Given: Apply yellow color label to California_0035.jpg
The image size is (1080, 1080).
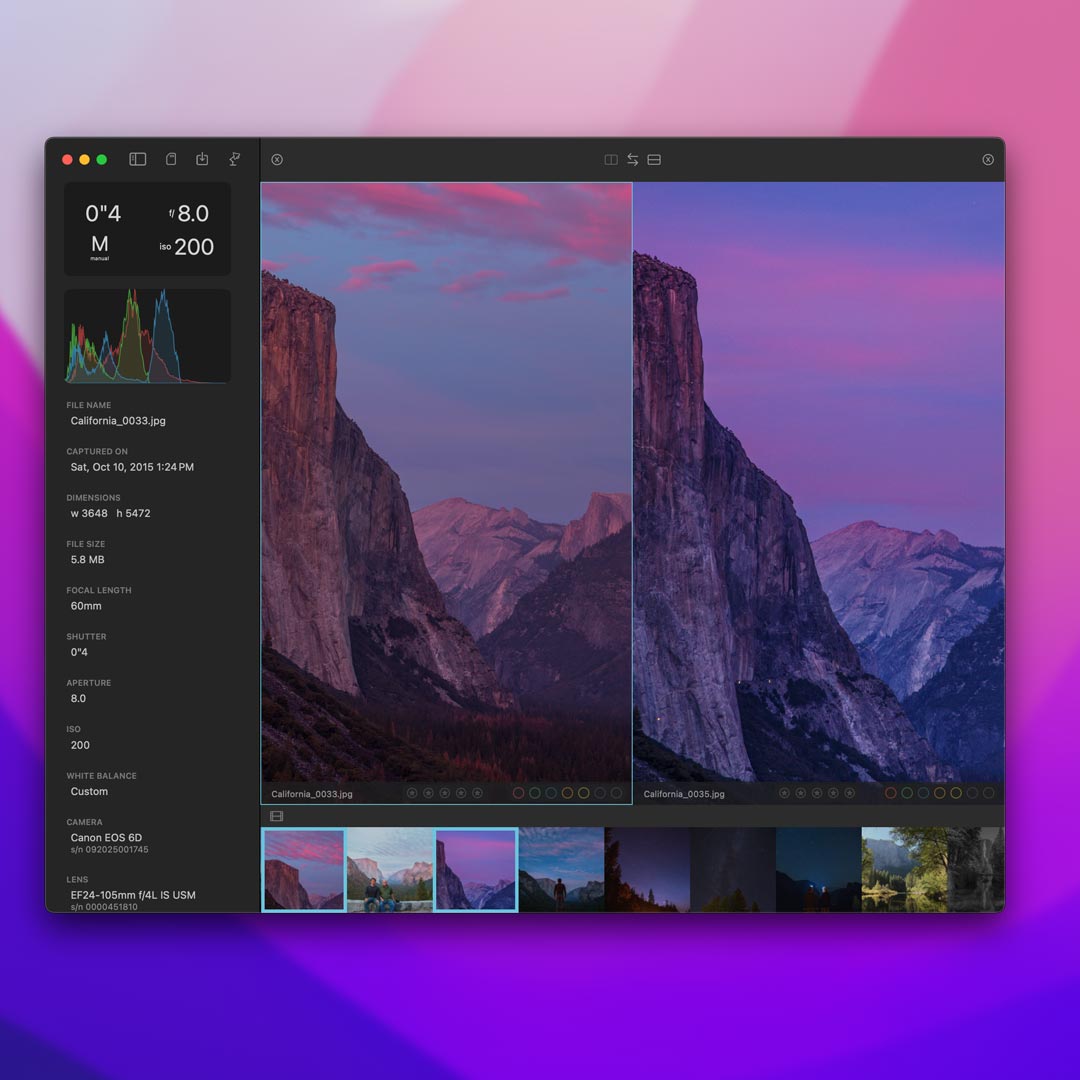Looking at the screenshot, I should coord(956,793).
